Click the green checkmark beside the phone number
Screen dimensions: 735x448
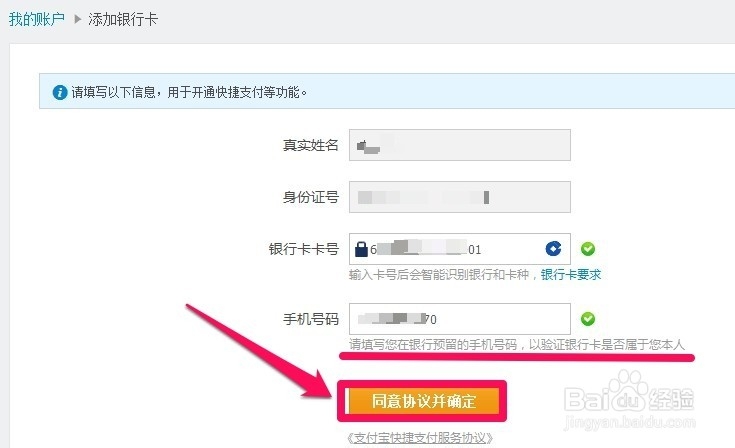pyautogui.click(x=588, y=319)
